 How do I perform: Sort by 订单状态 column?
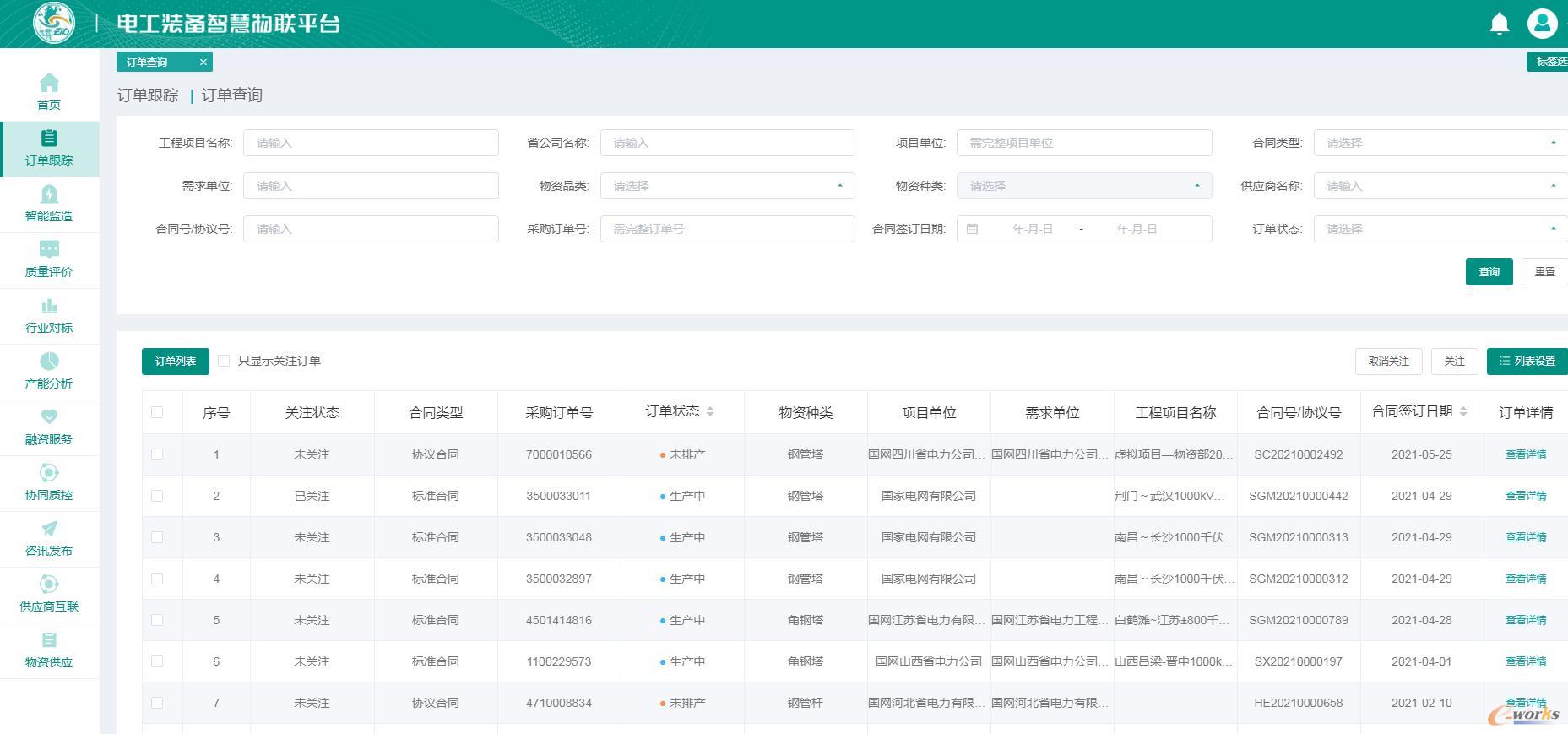click(710, 411)
